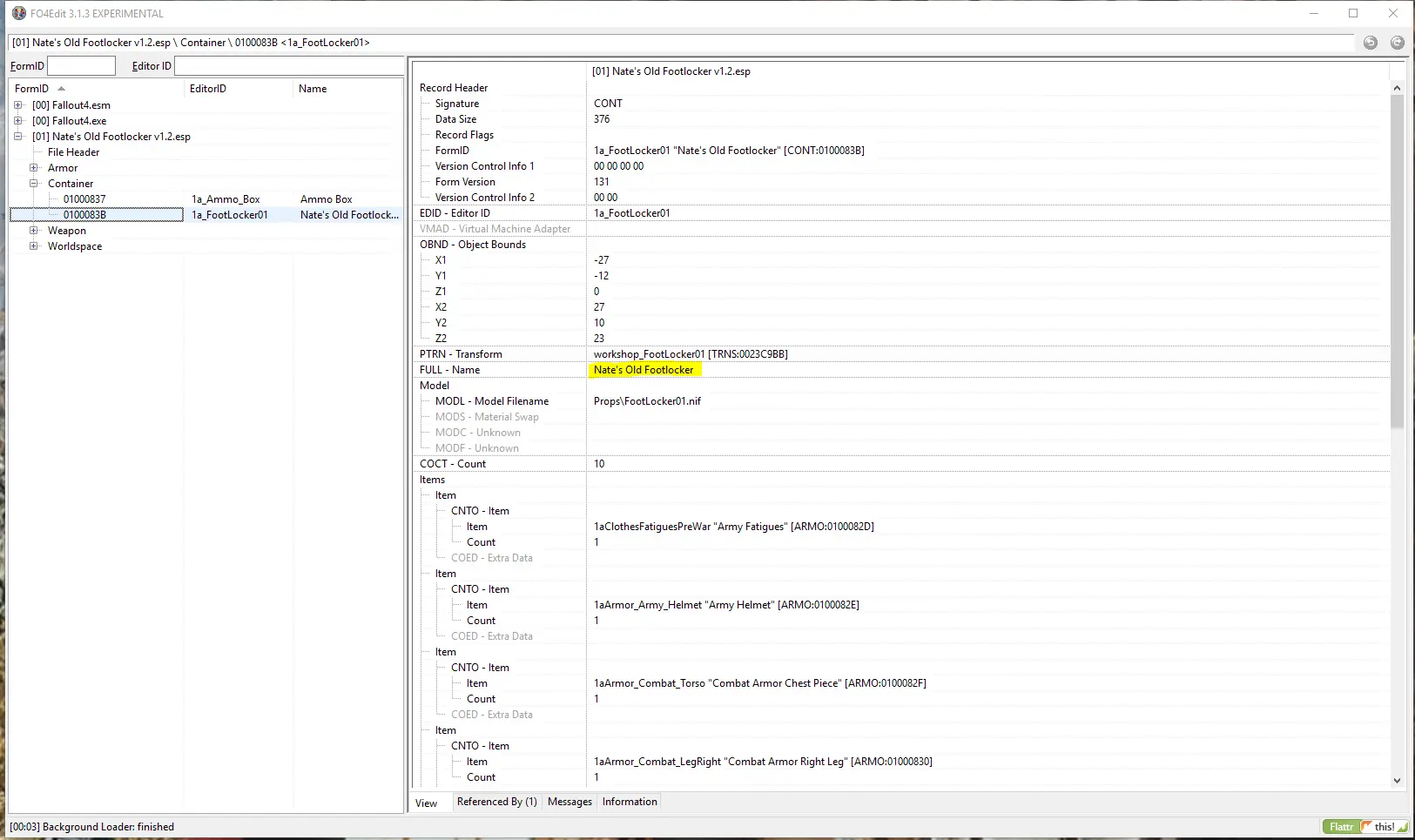This screenshot has height=840, width=1415.
Task: Collapse the Nate's Old Footlocker v1.2.esp node
Action: [x=18, y=137]
